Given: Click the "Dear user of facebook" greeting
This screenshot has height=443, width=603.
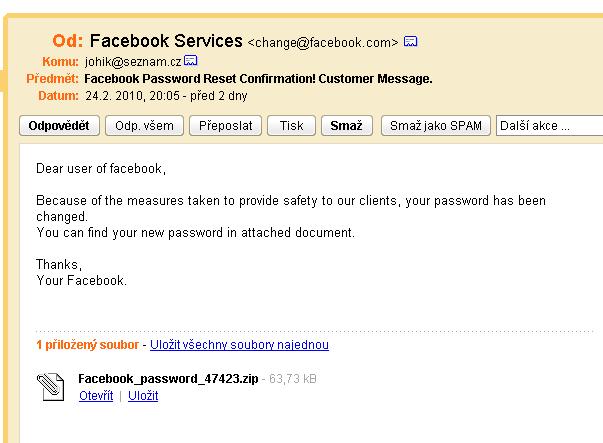Looking at the screenshot, I should click(101, 168).
